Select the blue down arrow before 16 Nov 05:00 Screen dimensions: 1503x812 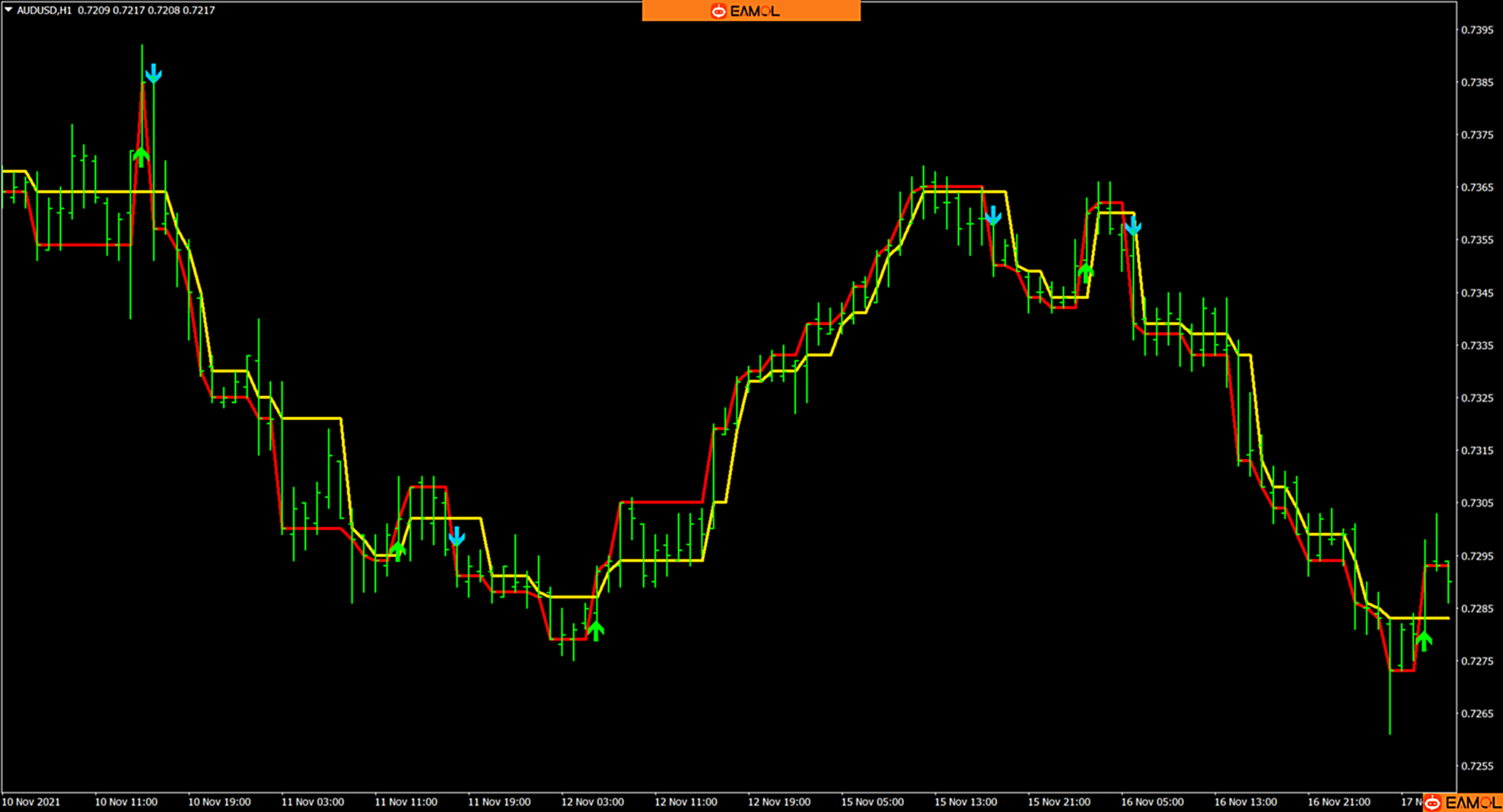coord(1133,227)
